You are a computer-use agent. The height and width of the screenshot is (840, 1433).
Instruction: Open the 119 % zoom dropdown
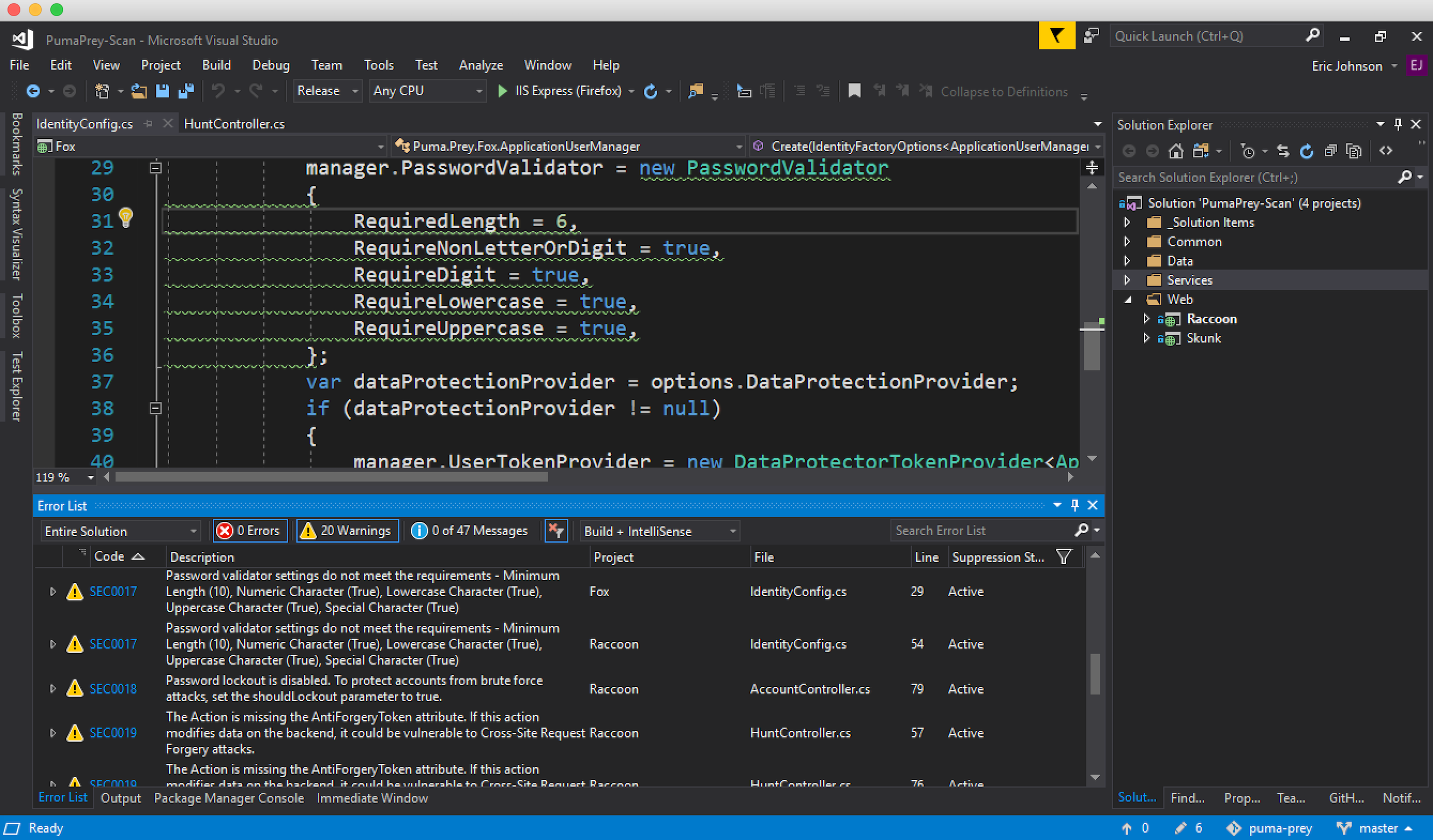[x=91, y=477]
